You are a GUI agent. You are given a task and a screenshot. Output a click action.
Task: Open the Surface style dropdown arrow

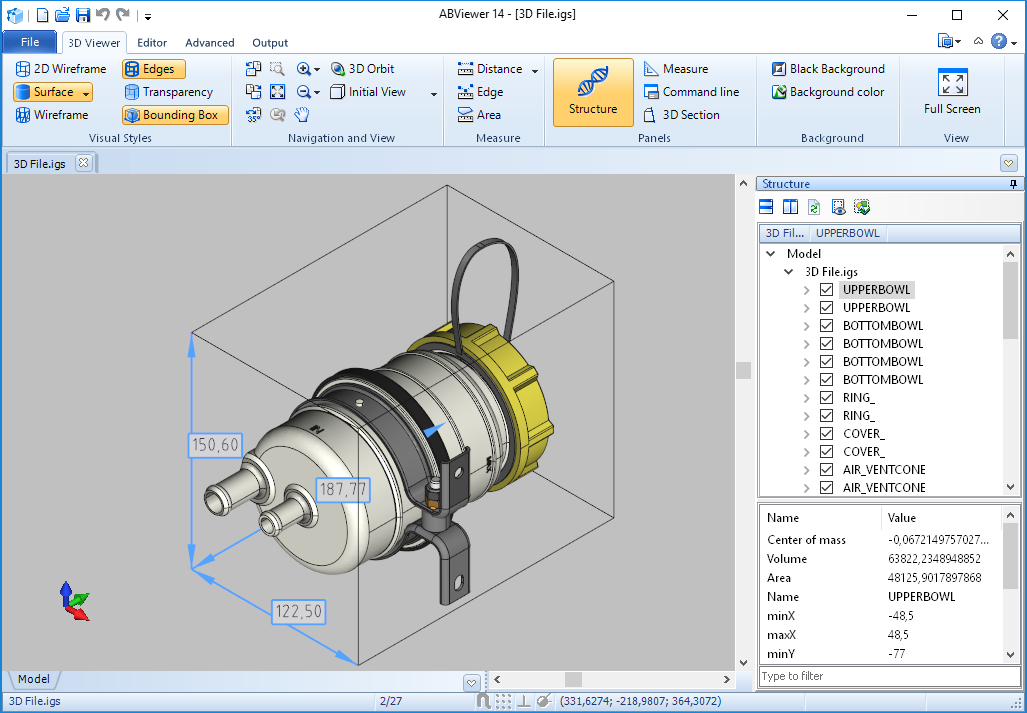coord(86,93)
